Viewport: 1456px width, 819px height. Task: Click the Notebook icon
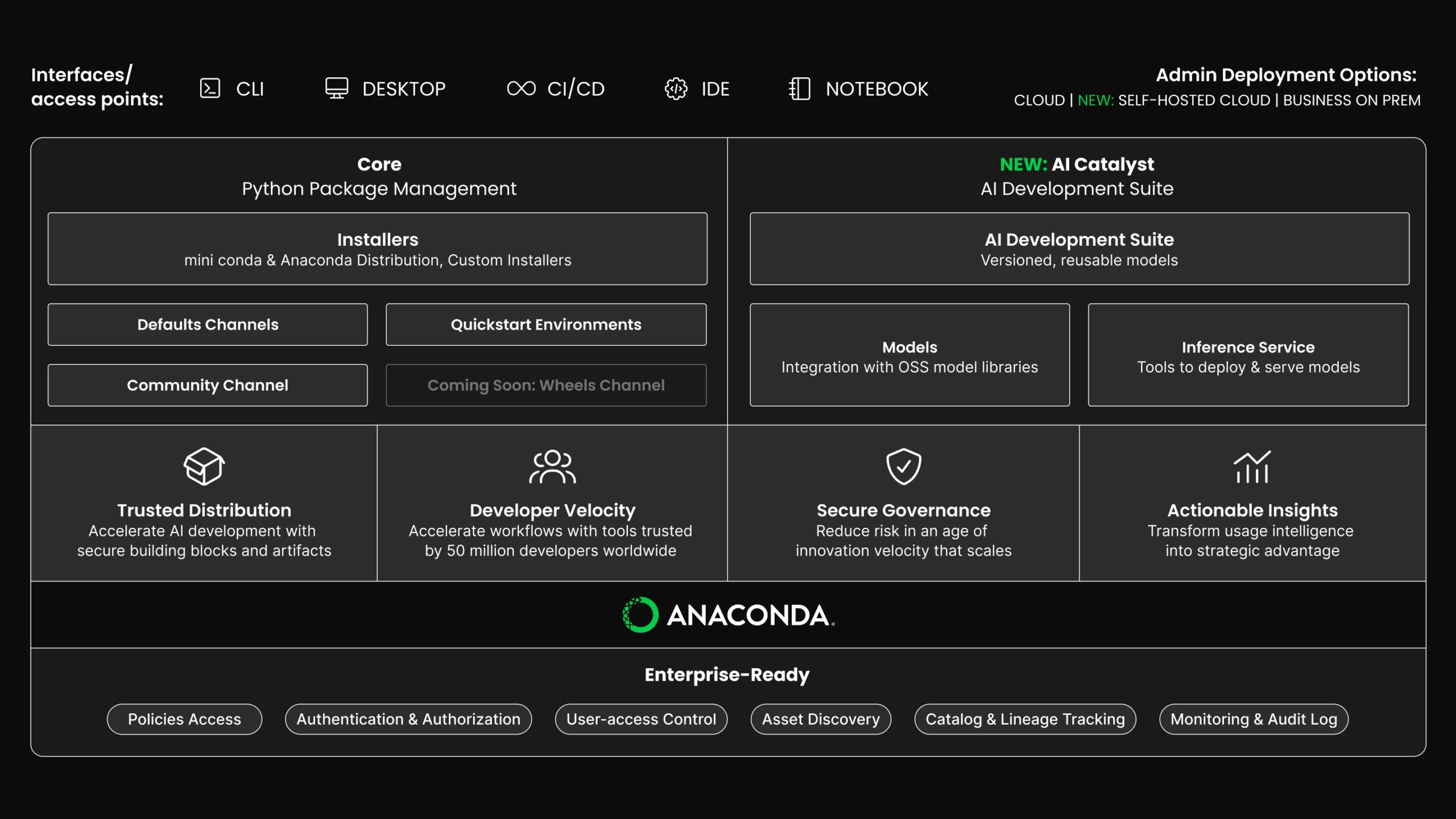tap(799, 88)
